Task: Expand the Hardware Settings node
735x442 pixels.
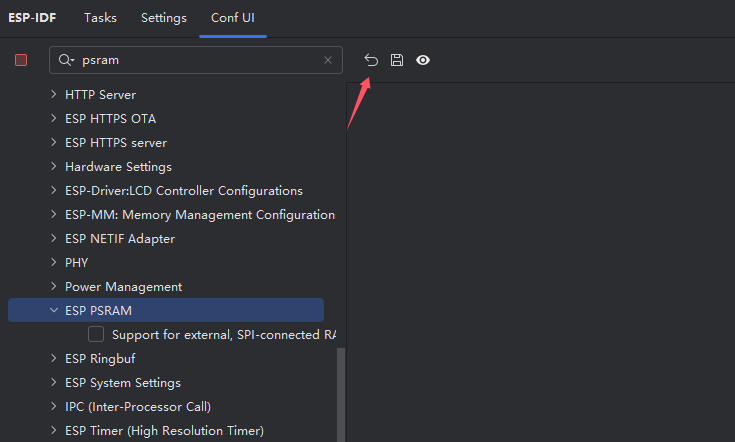Action: pos(53,167)
